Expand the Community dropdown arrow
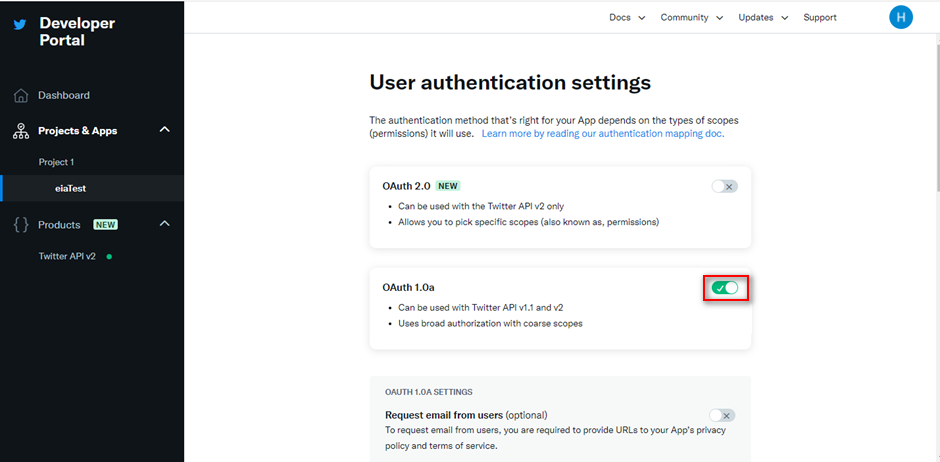 tap(719, 18)
